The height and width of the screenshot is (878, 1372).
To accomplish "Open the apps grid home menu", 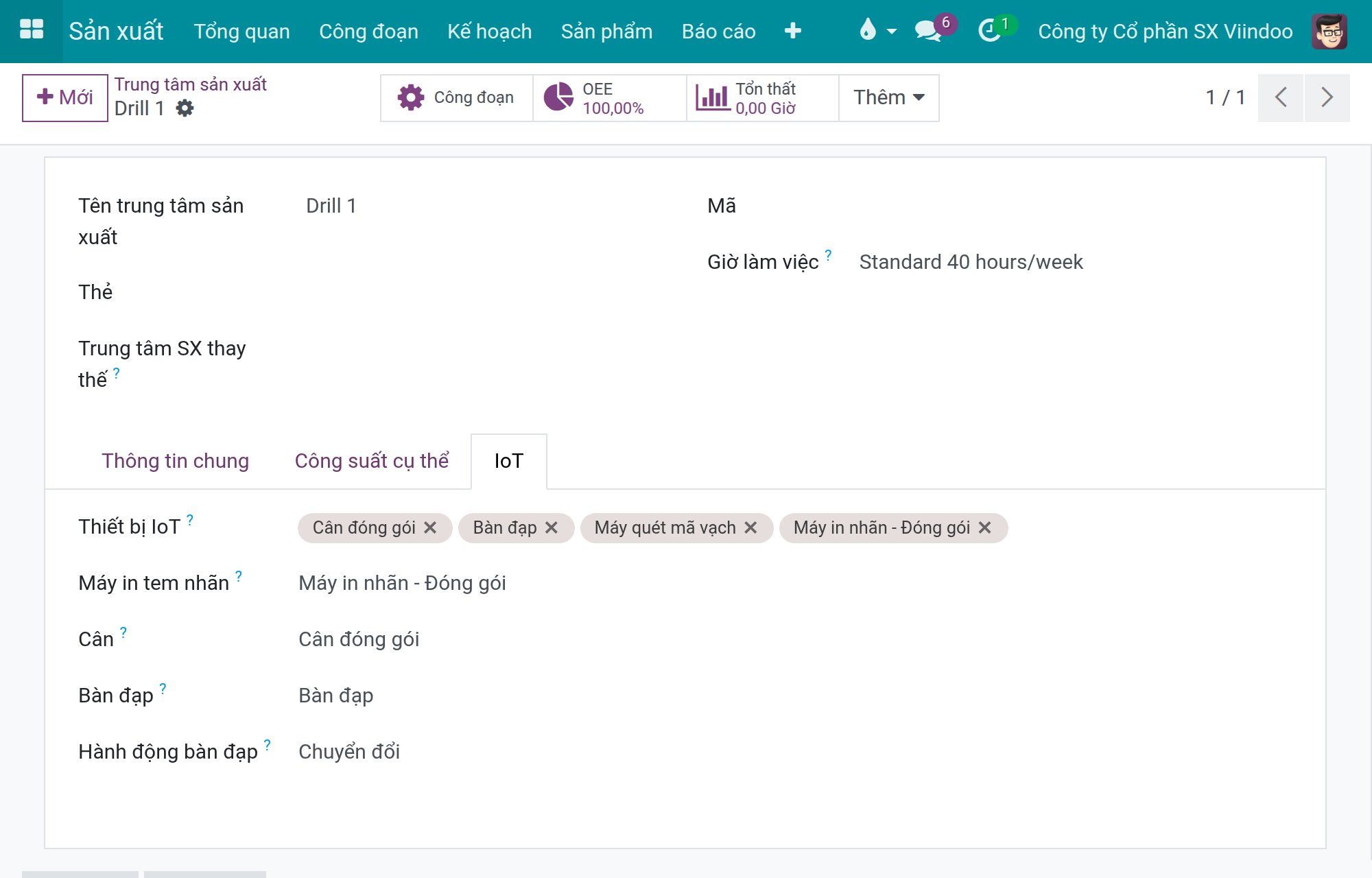I will 32,31.
